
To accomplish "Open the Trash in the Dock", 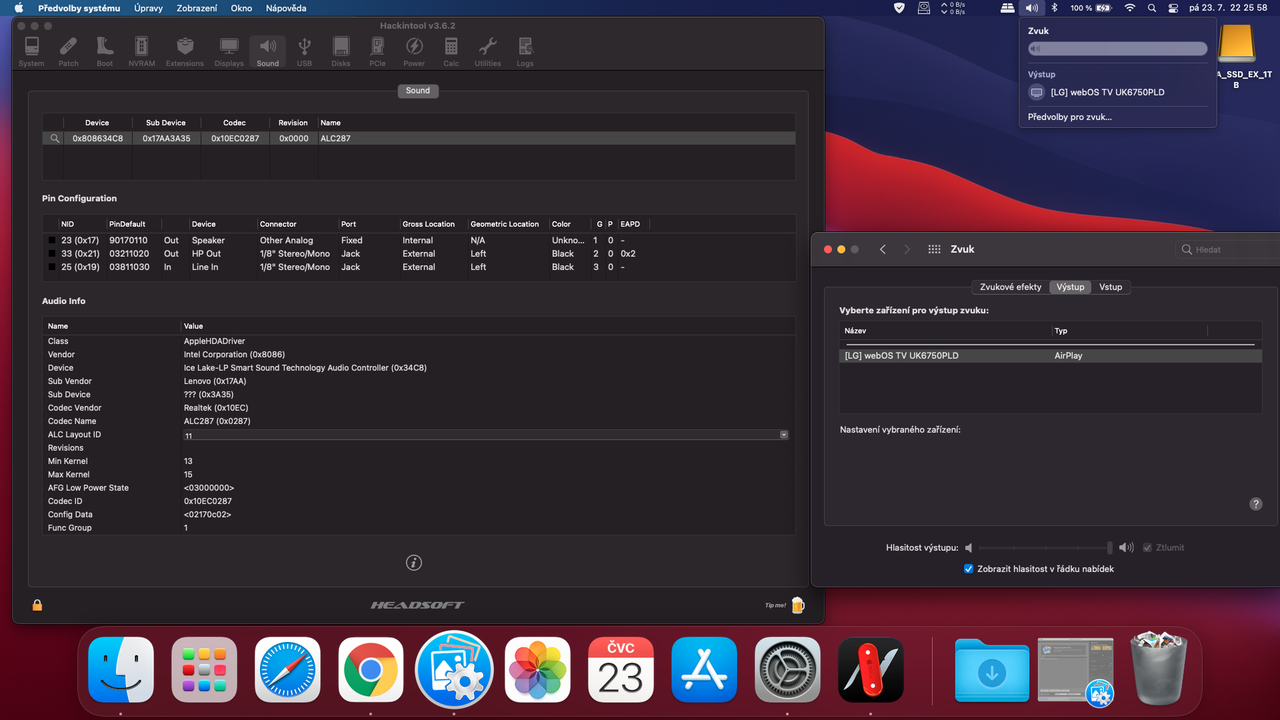I will (1158, 668).
